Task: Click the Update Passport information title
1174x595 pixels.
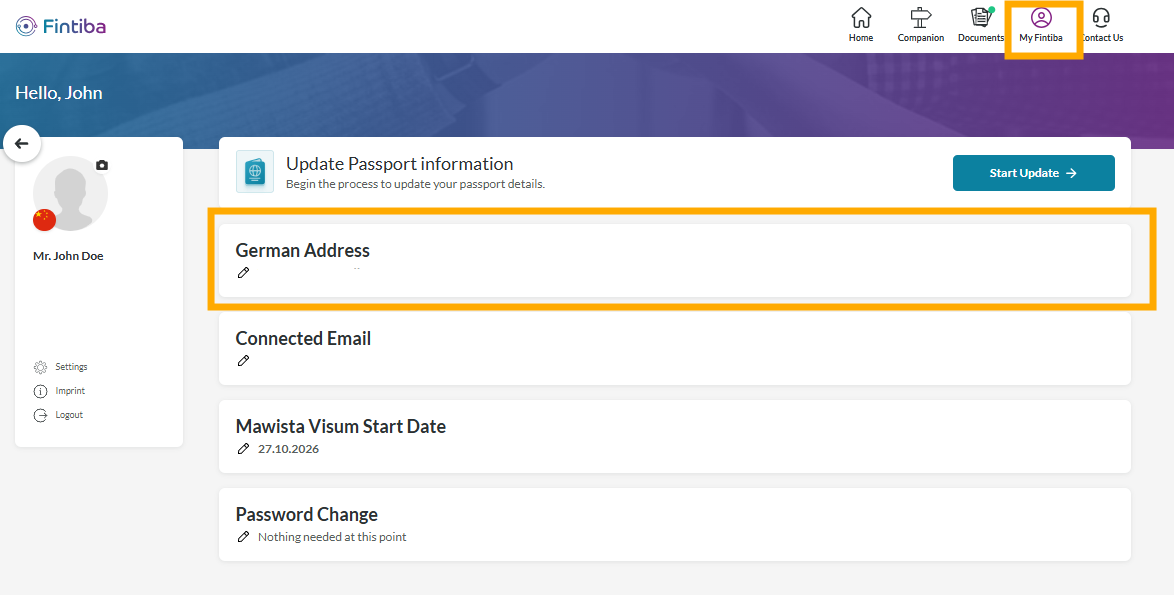Action: click(x=400, y=164)
